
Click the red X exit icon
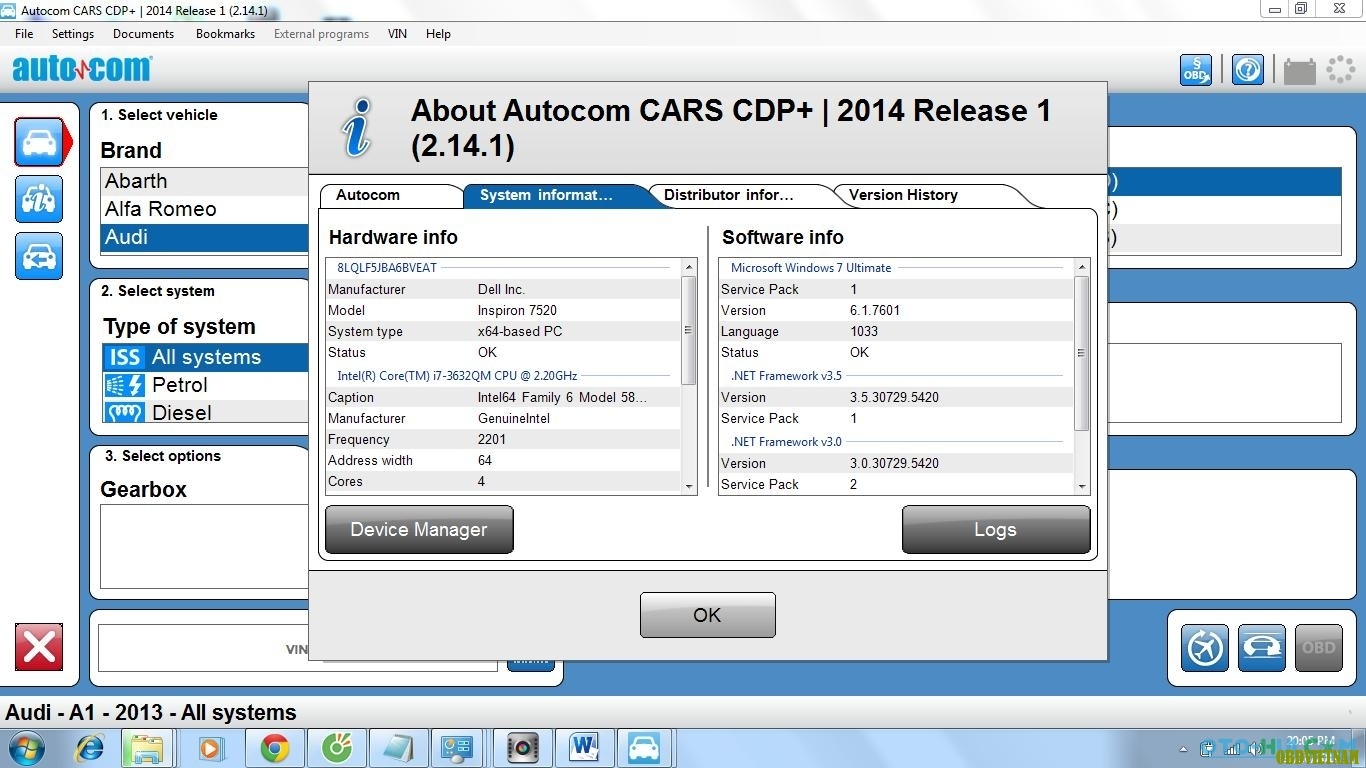pyautogui.click(x=39, y=647)
